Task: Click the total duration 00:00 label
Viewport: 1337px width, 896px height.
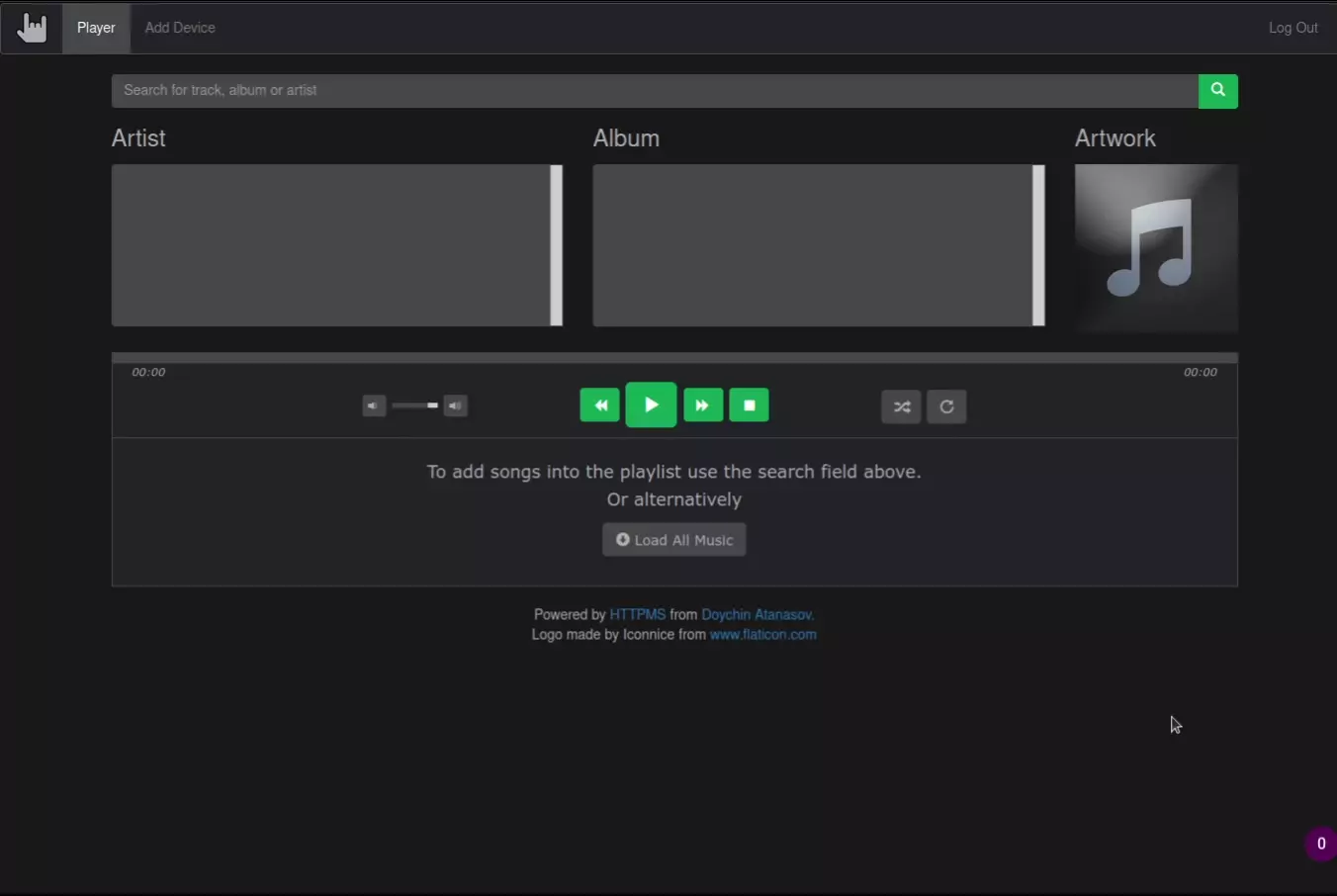Action: [1201, 372]
